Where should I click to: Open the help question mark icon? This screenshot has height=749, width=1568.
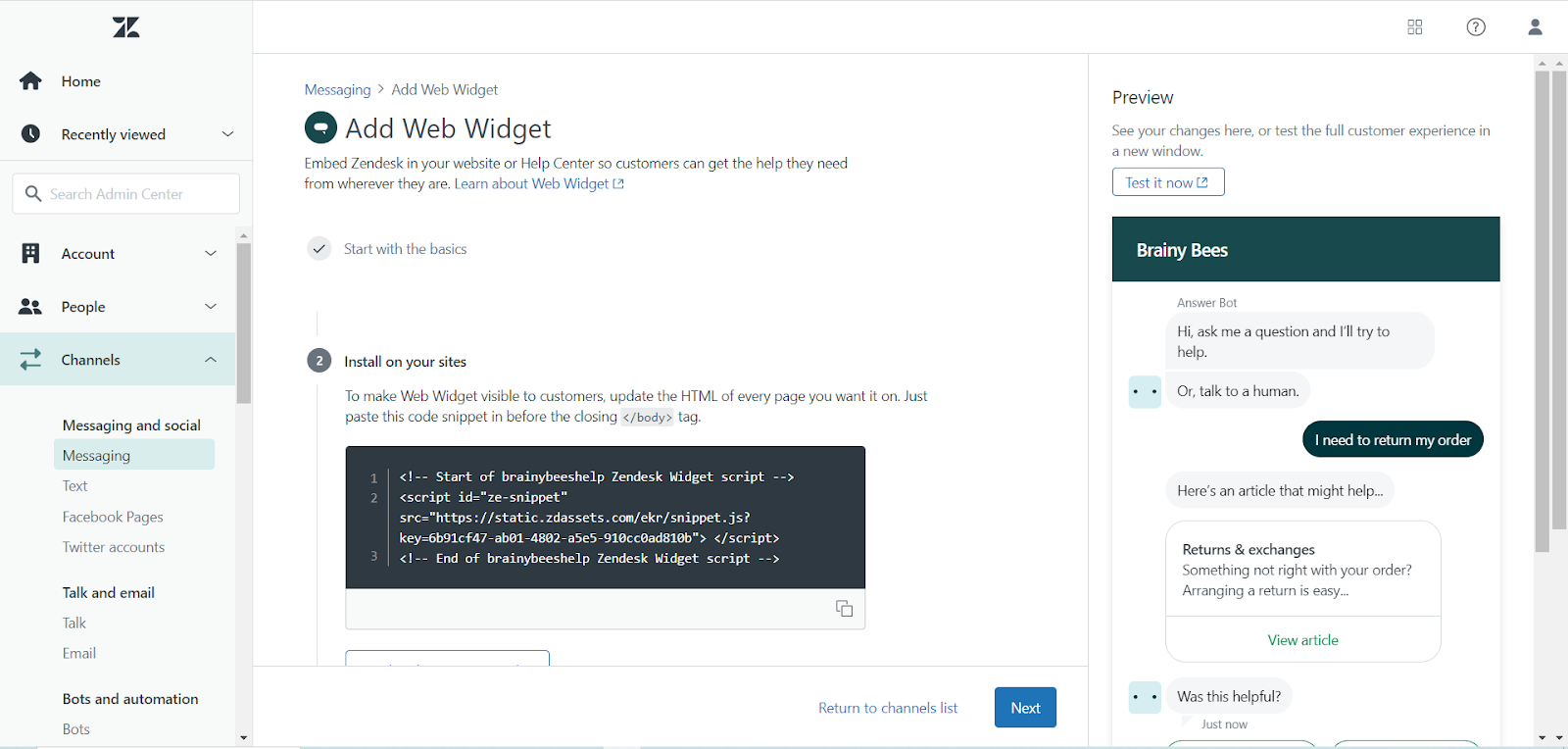point(1476,27)
